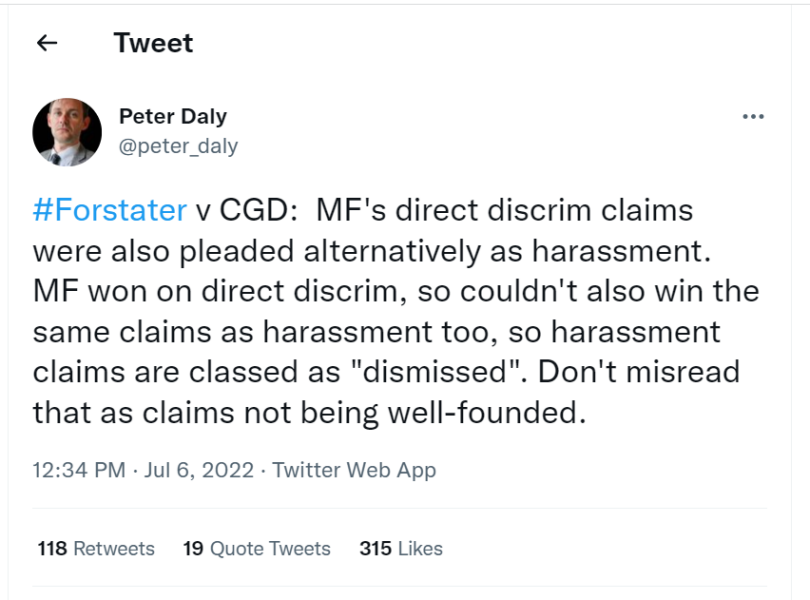View the 19 Quote Tweets
The image size is (810, 600).
pos(256,548)
